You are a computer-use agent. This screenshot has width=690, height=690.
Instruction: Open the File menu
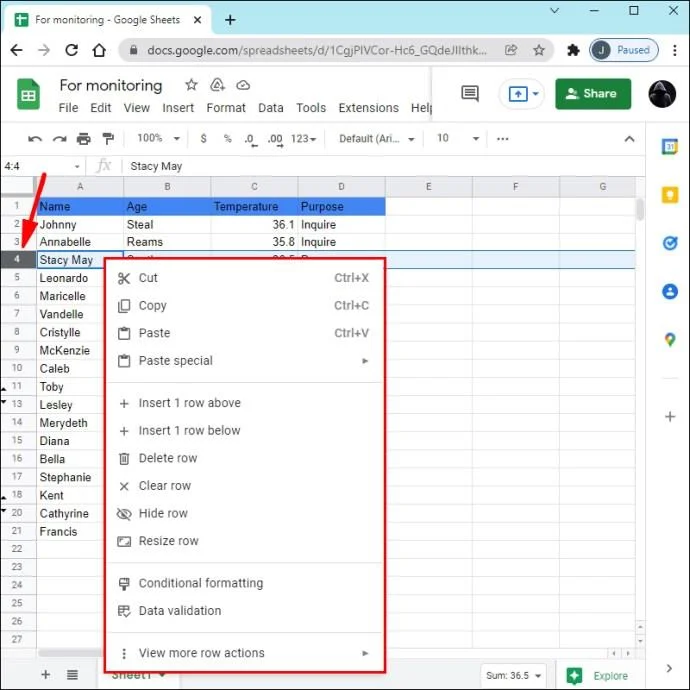68,108
